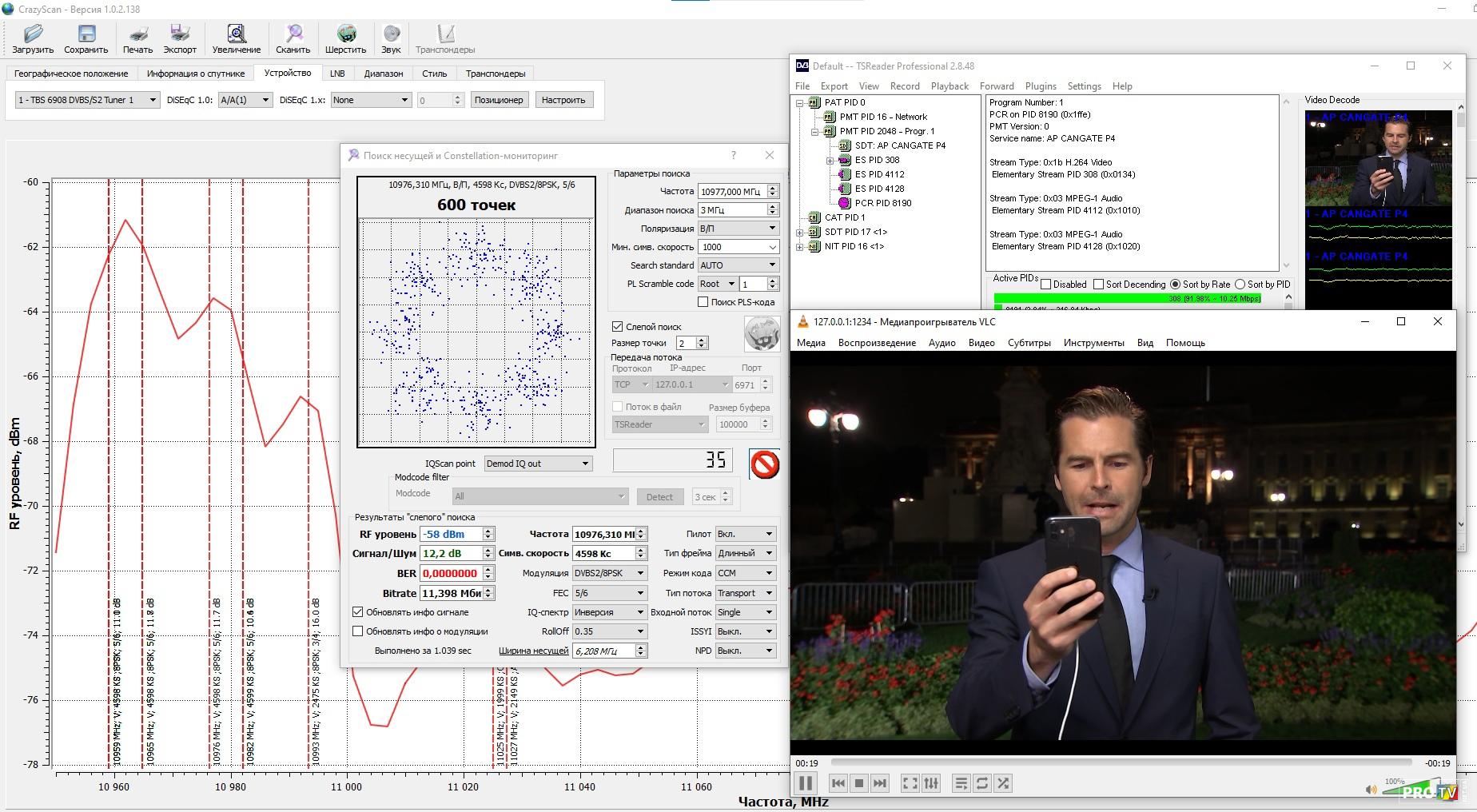Click the Сохранить (save) floppy icon
Screen dimensions: 1477x812
[x=86, y=35]
